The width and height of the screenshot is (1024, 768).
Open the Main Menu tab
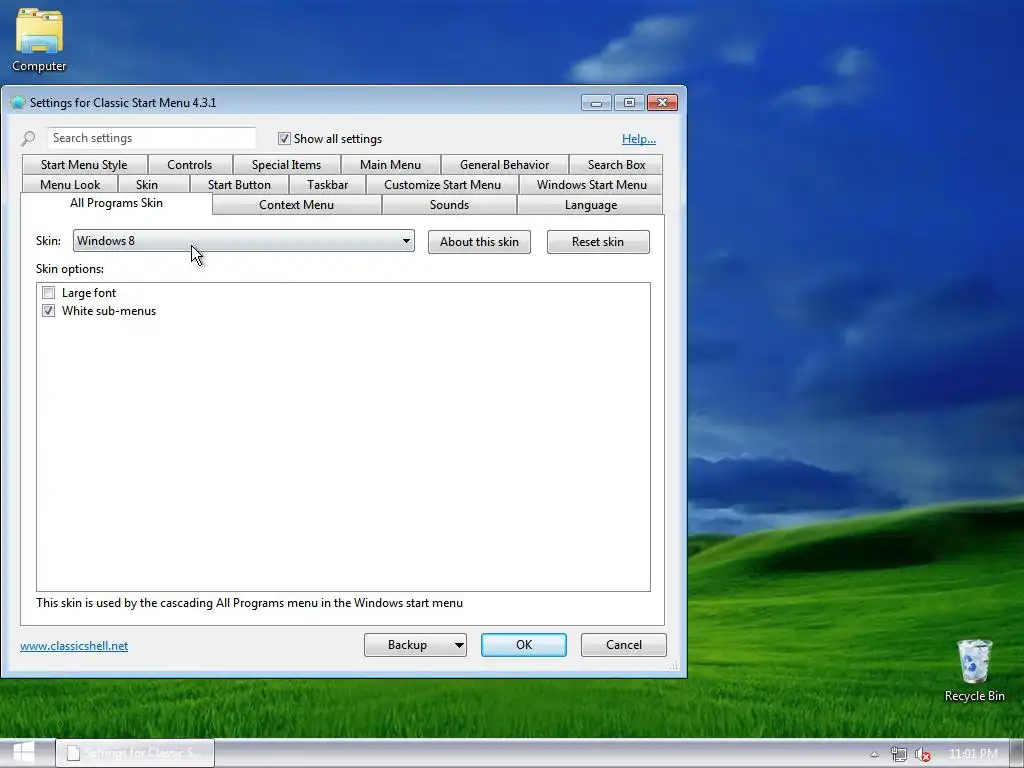pyautogui.click(x=391, y=165)
